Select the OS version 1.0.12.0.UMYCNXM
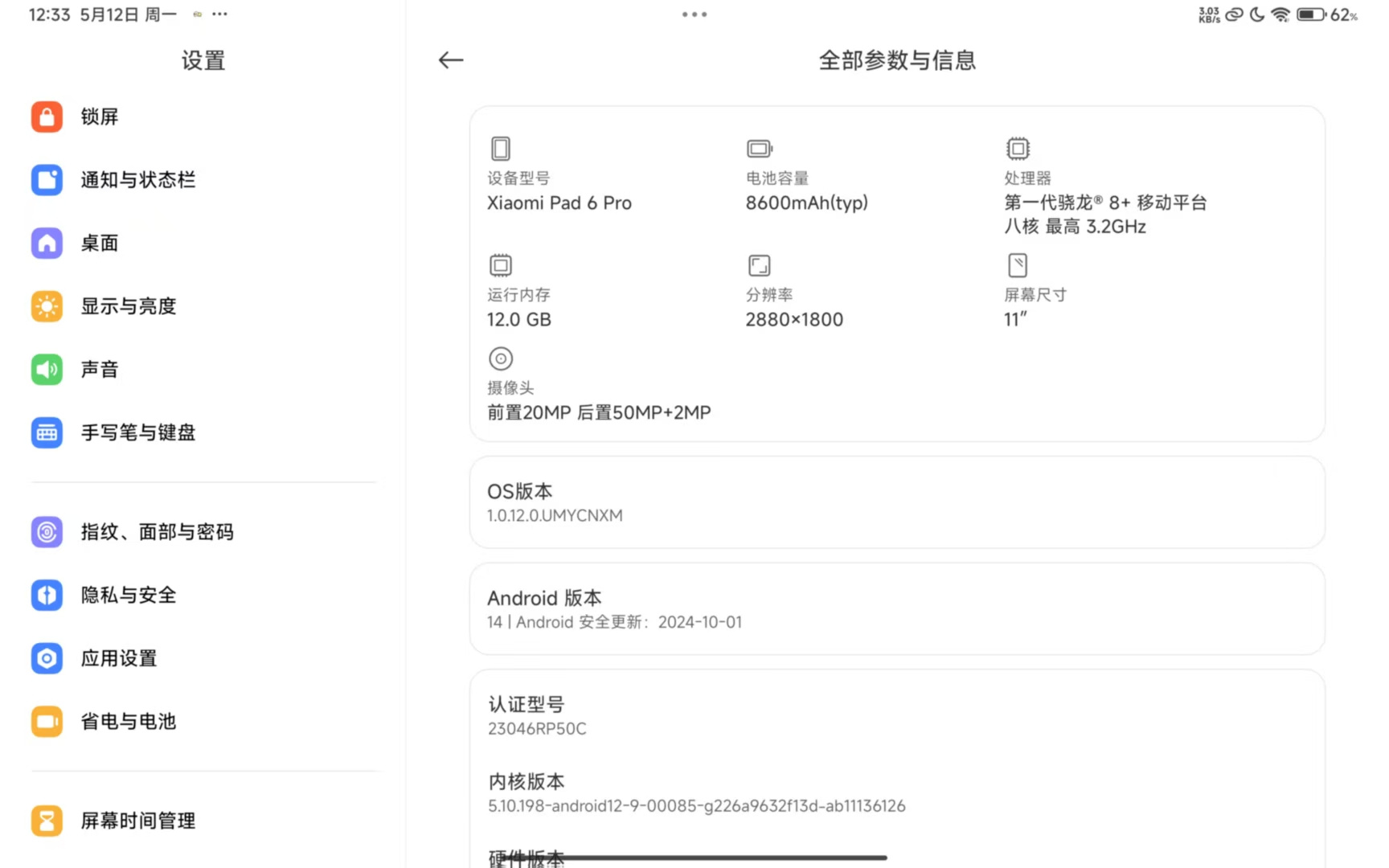Image resolution: width=1389 pixels, height=868 pixels. tap(555, 516)
